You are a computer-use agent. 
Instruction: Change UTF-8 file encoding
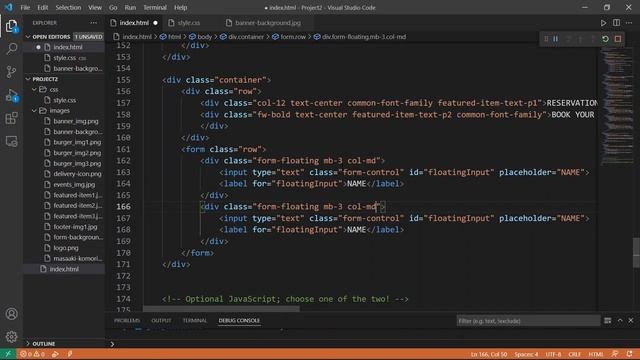click(x=553, y=354)
